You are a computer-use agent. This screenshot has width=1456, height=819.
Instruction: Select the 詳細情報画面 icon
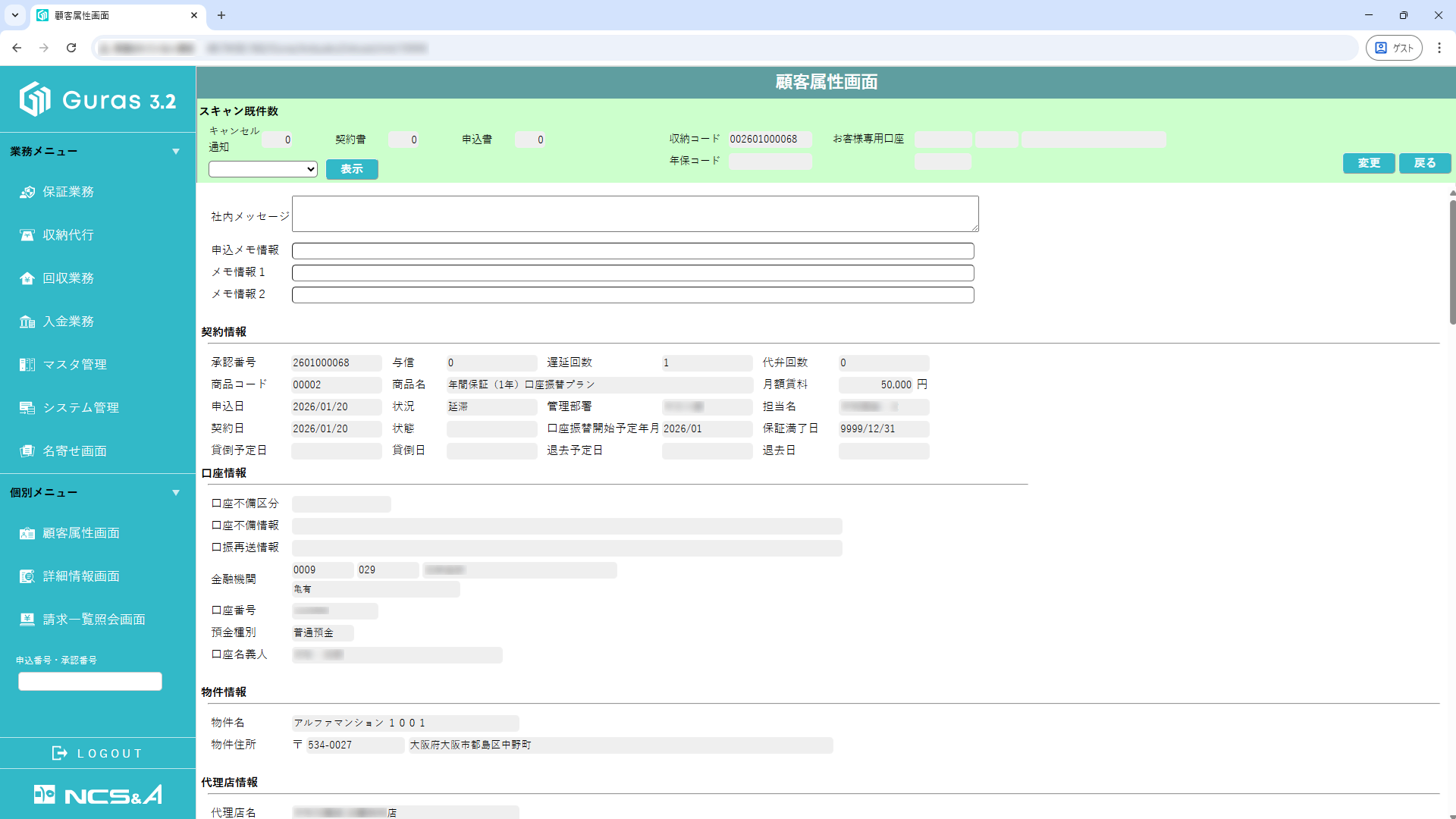[x=27, y=576]
